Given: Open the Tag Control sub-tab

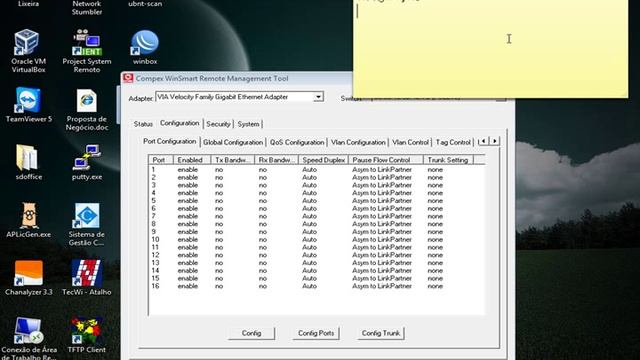Looking at the screenshot, I should 453,142.
